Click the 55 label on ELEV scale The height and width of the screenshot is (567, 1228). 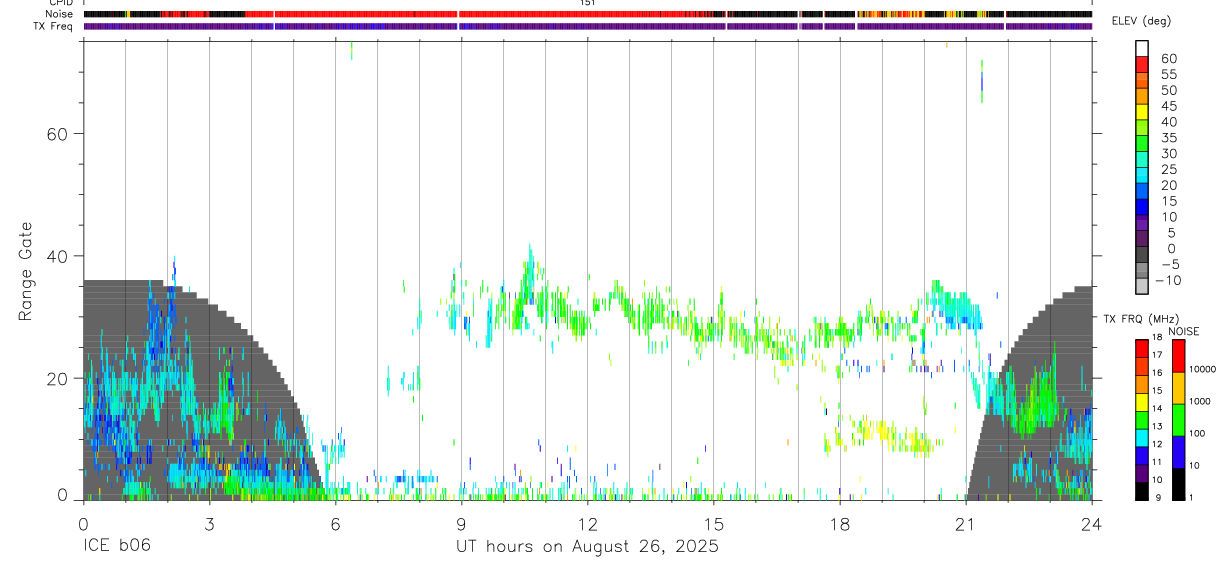(x=1168, y=75)
